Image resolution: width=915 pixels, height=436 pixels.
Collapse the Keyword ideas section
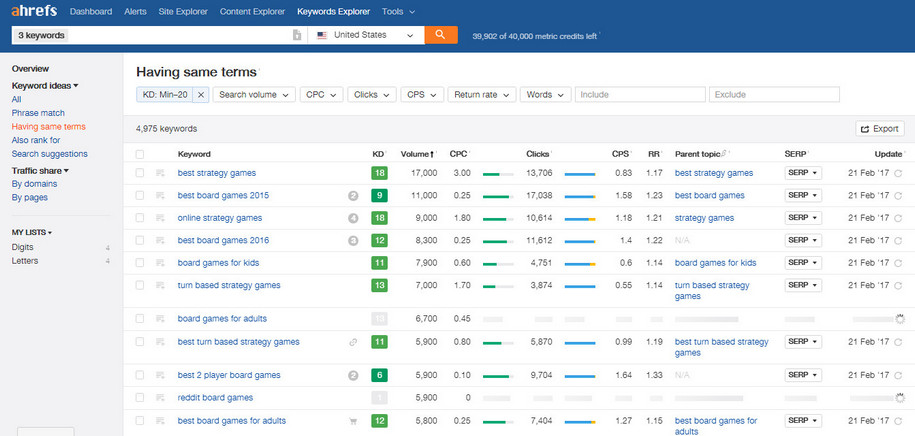[x=45, y=85]
